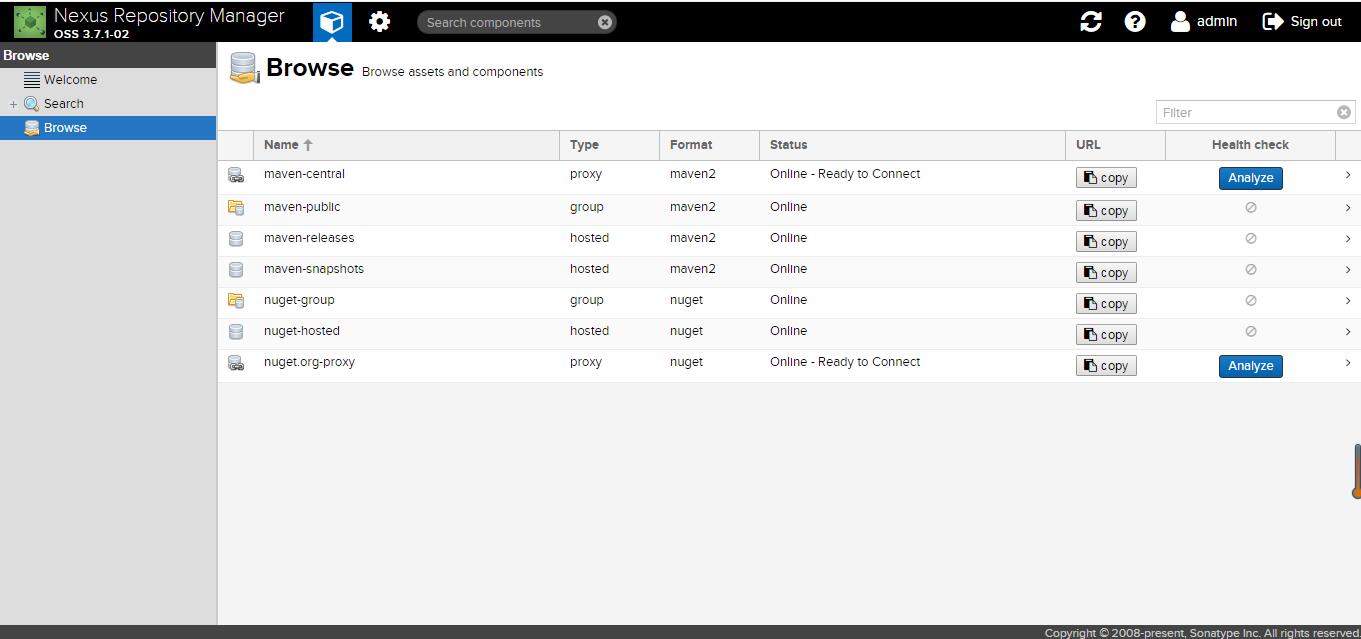Analyze health check for maven-central

tap(1250, 178)
